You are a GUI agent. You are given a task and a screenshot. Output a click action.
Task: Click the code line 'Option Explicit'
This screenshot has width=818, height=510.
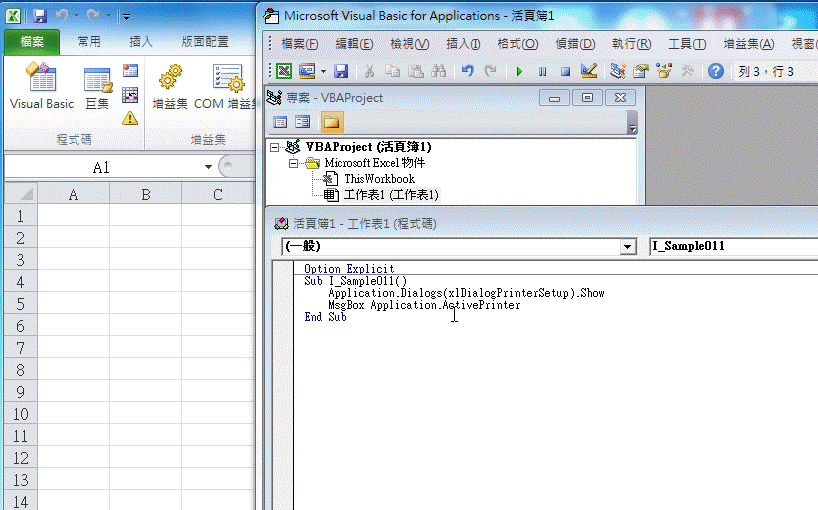coord(349,269)
